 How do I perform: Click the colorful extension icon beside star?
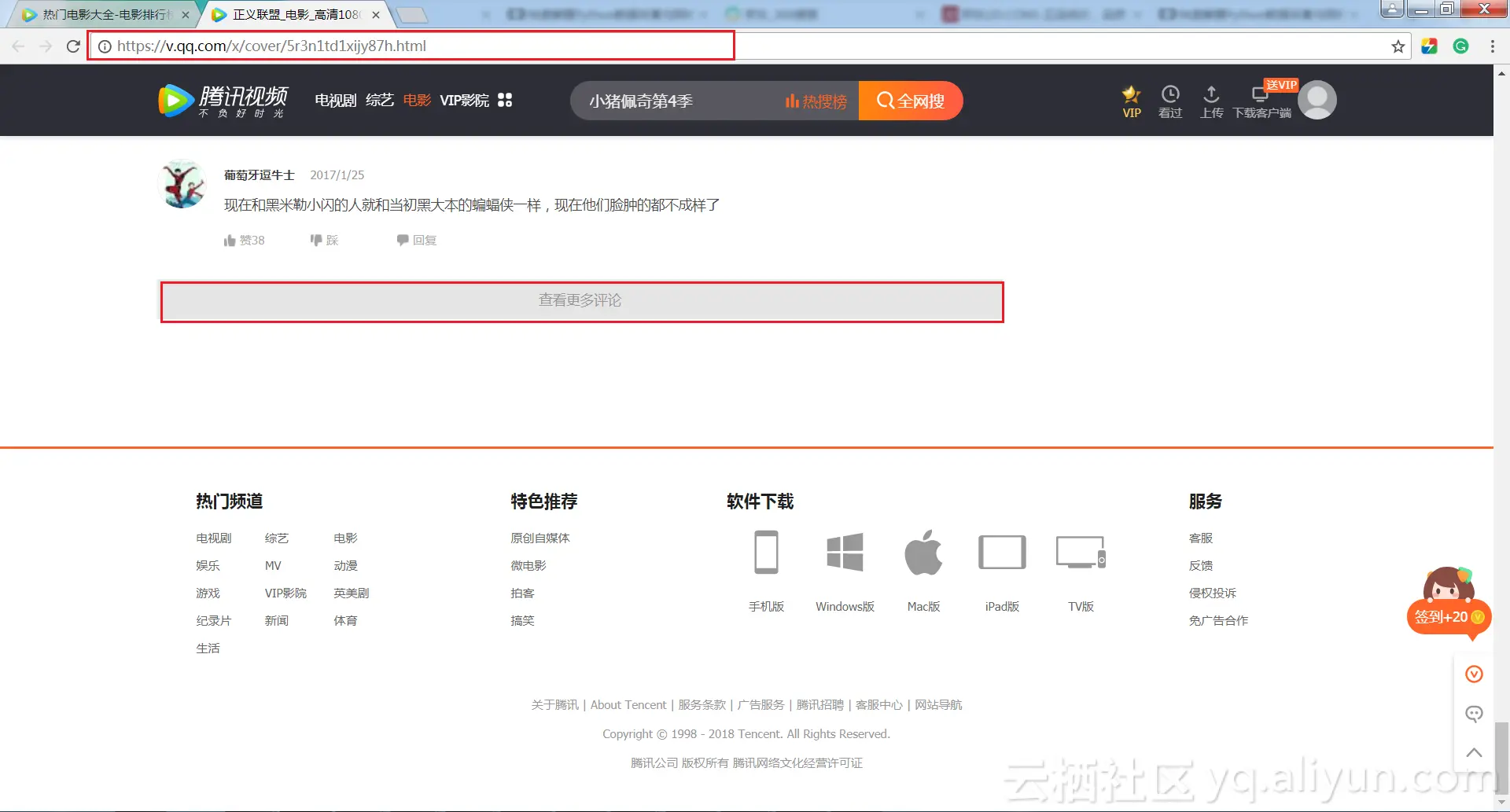tap(1429, 46)
